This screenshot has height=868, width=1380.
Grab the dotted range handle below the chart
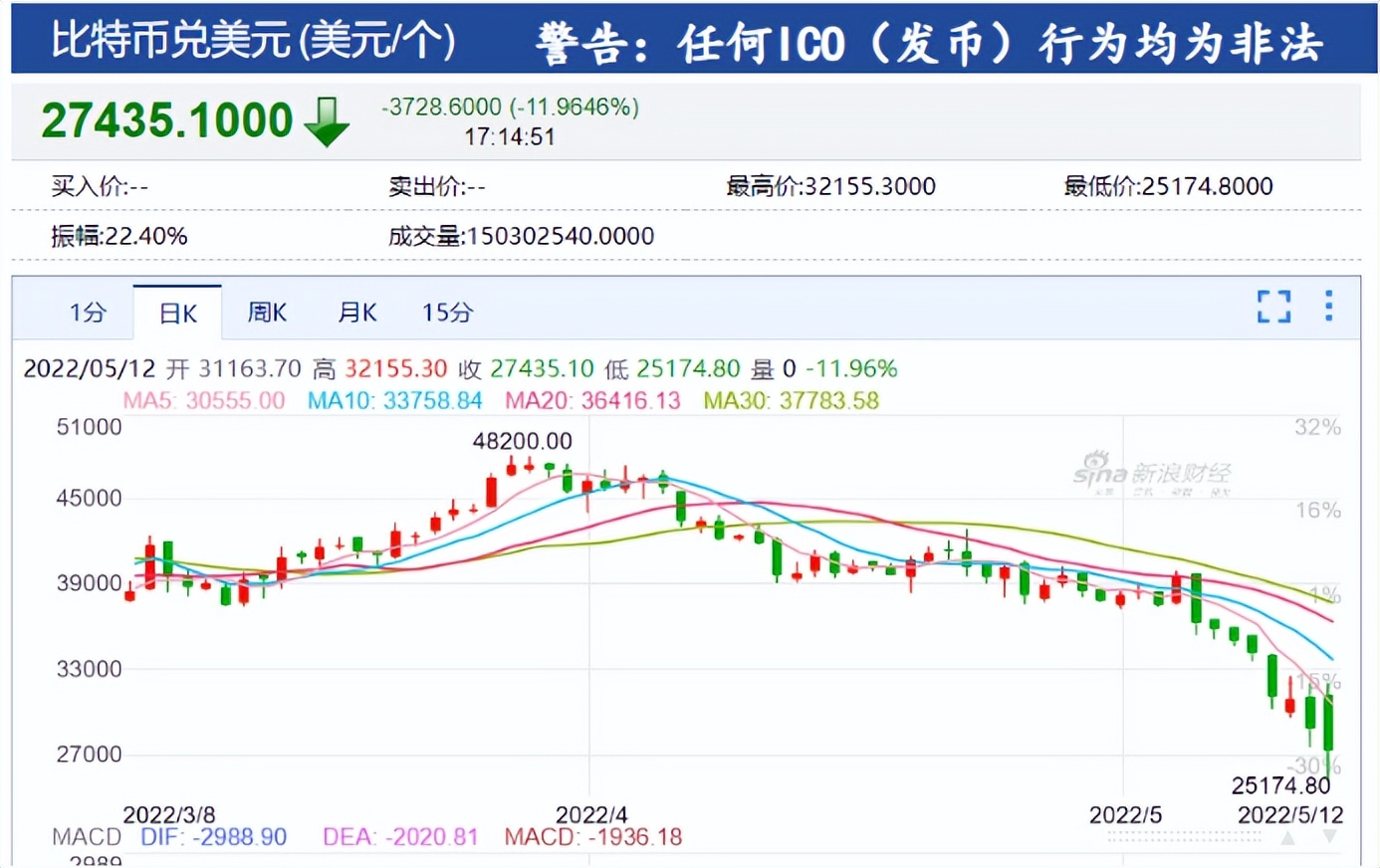click(x=1184, y=838)
